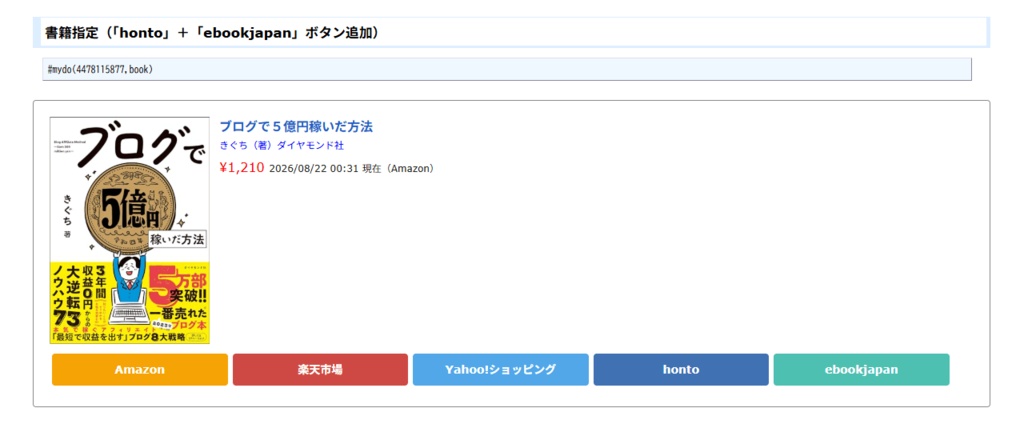Select the Yahoo!ショッピング button
The width and height of the screenshot is (1024, 424).
click(500, 370)
